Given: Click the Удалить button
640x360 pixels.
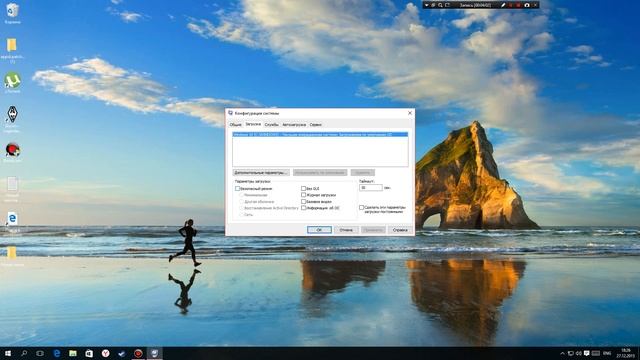Looking at the screenshot, I should [362, 173].
